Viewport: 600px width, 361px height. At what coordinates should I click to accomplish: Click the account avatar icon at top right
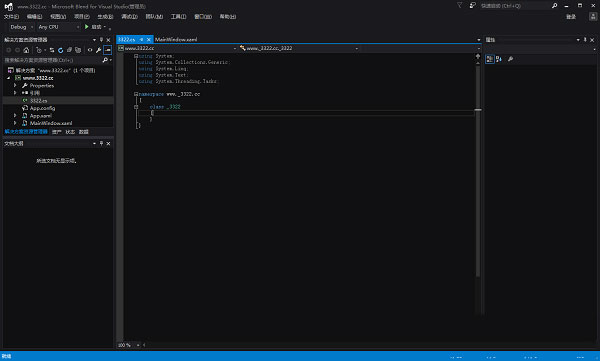[x=593, y=16]
